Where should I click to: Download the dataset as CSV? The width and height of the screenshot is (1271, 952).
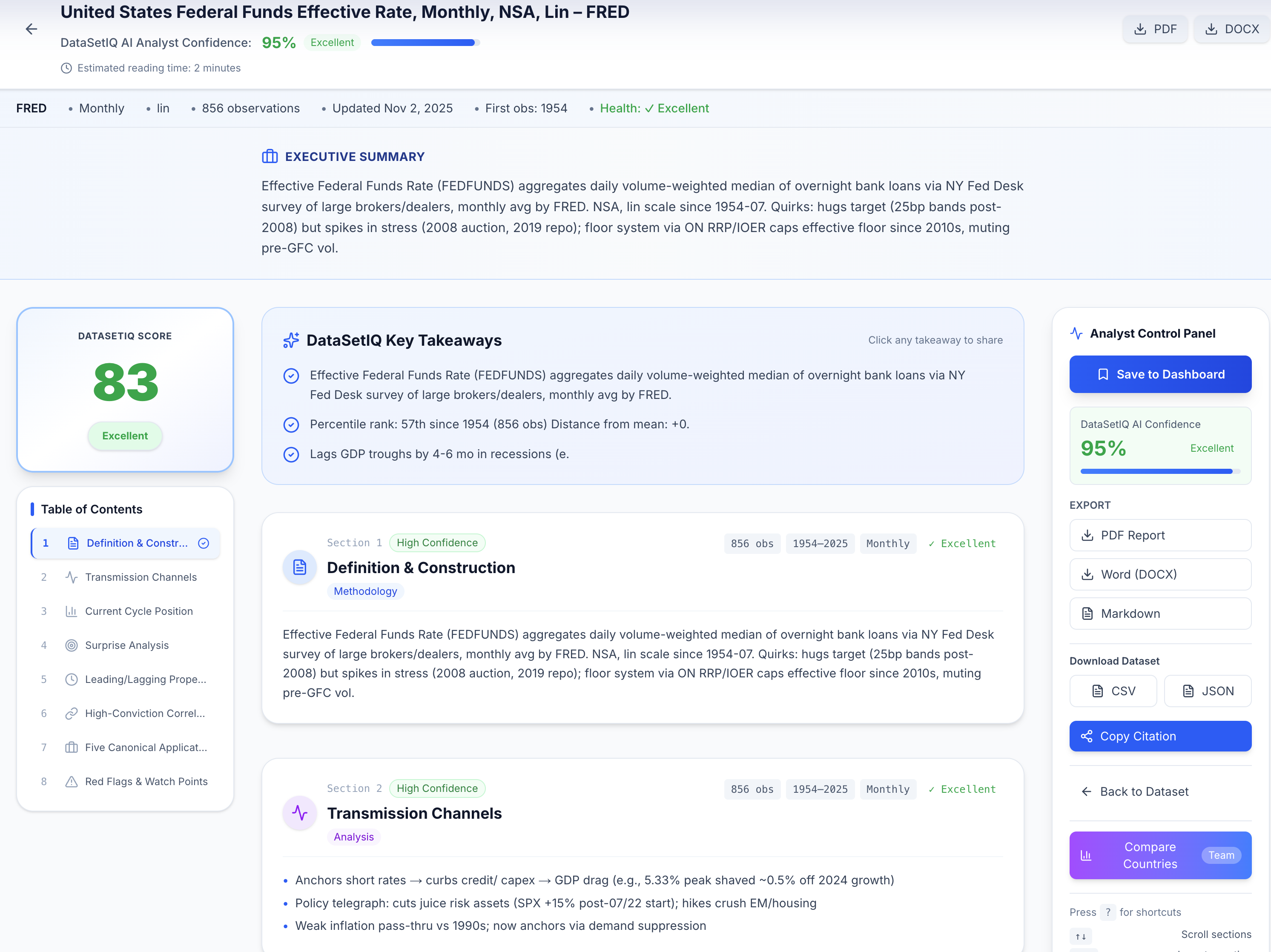(1113, 691)
